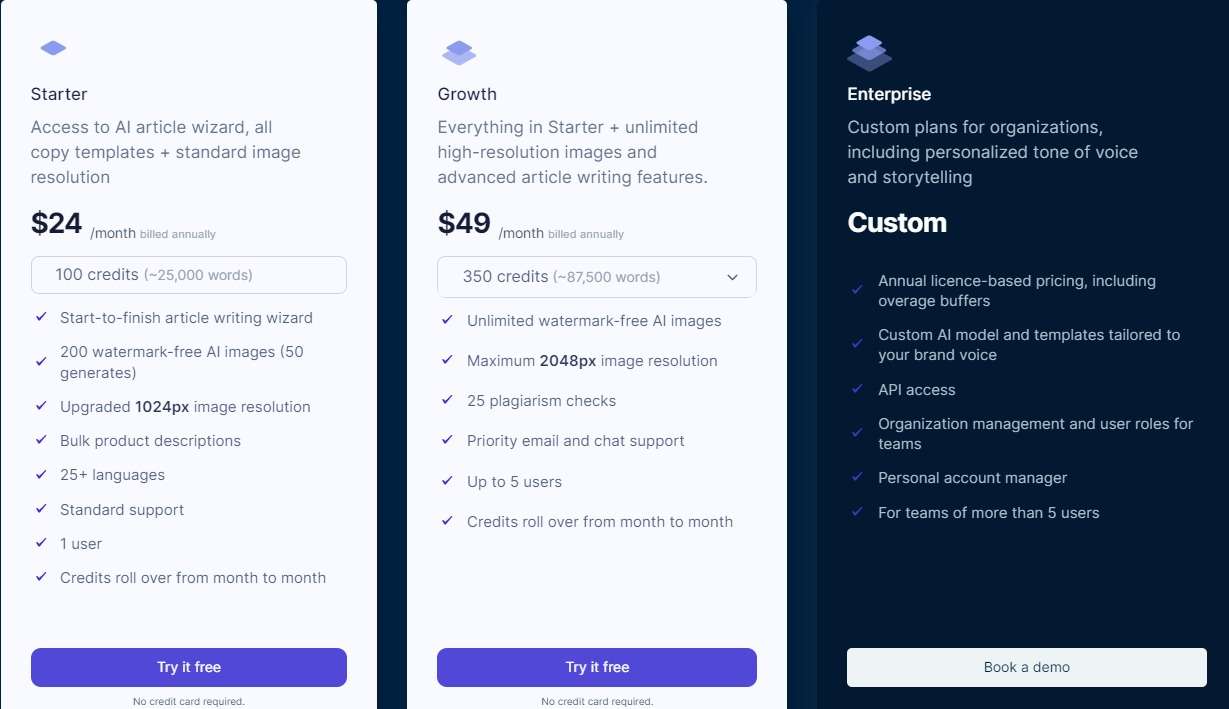
Task: Click the Enterprise plan heading
Action: pos(889,94)
